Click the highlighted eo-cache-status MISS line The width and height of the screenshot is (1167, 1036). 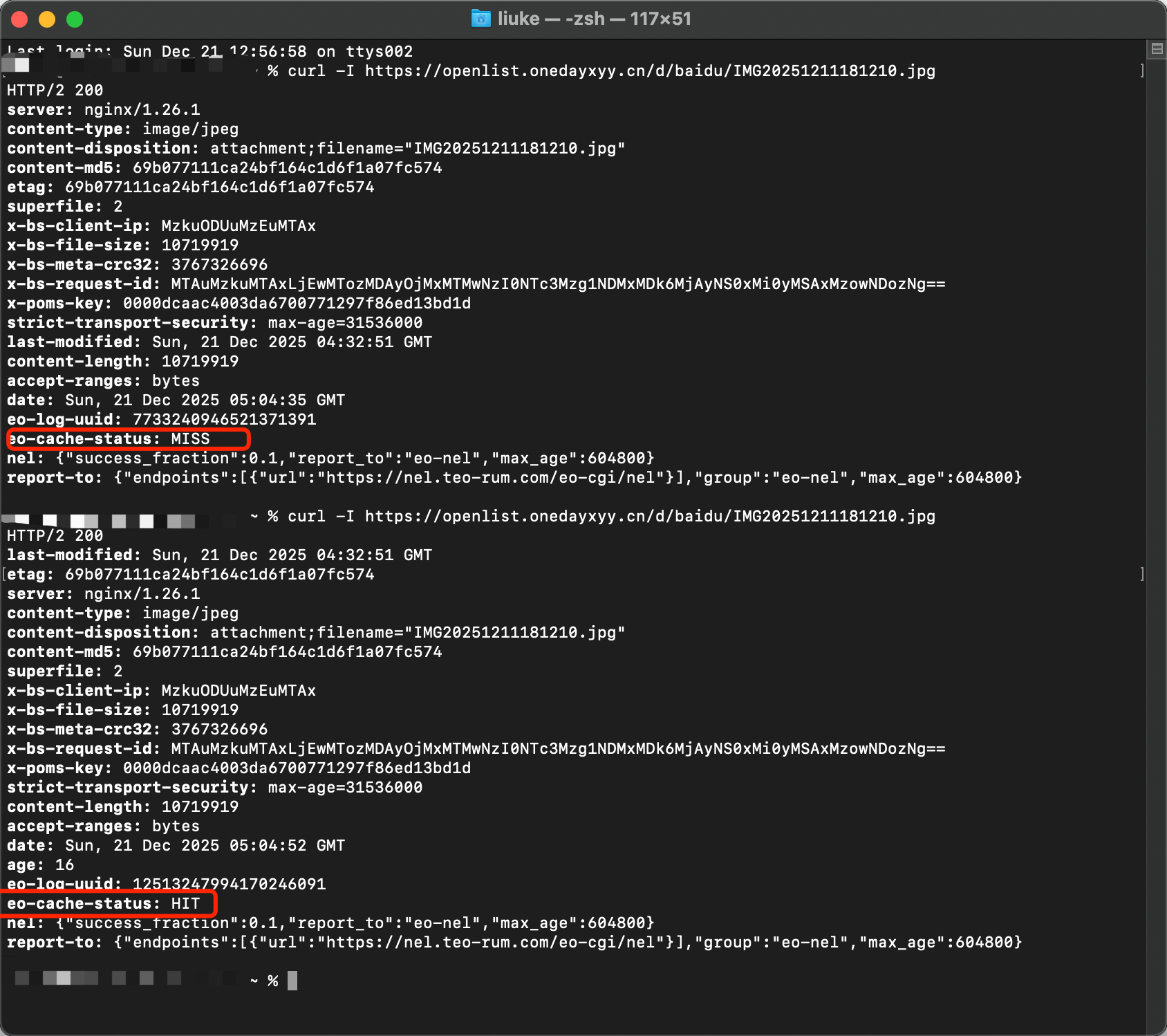128,439
